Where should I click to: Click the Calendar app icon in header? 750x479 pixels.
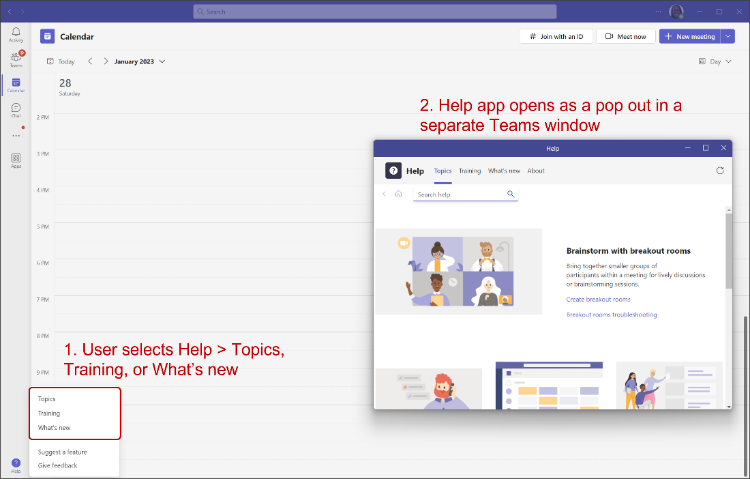[47, 36]
